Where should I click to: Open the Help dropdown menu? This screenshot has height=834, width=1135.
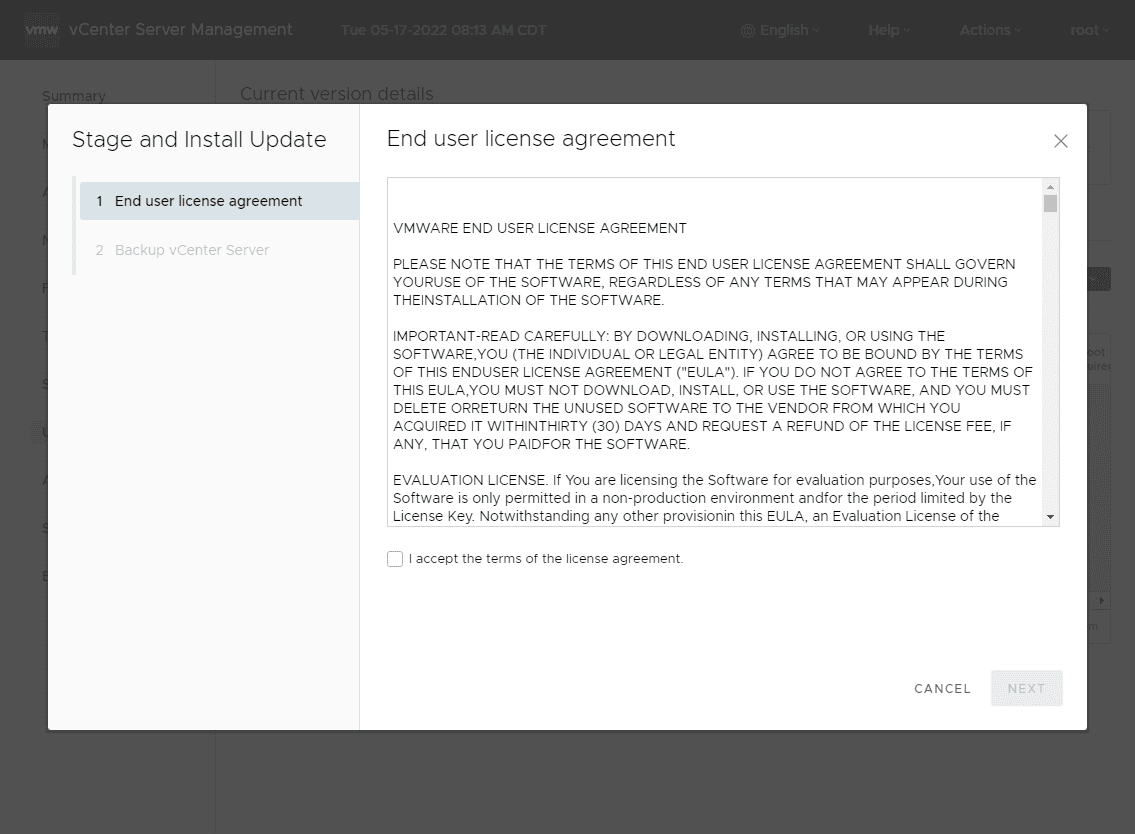click(x=888, y=30)
